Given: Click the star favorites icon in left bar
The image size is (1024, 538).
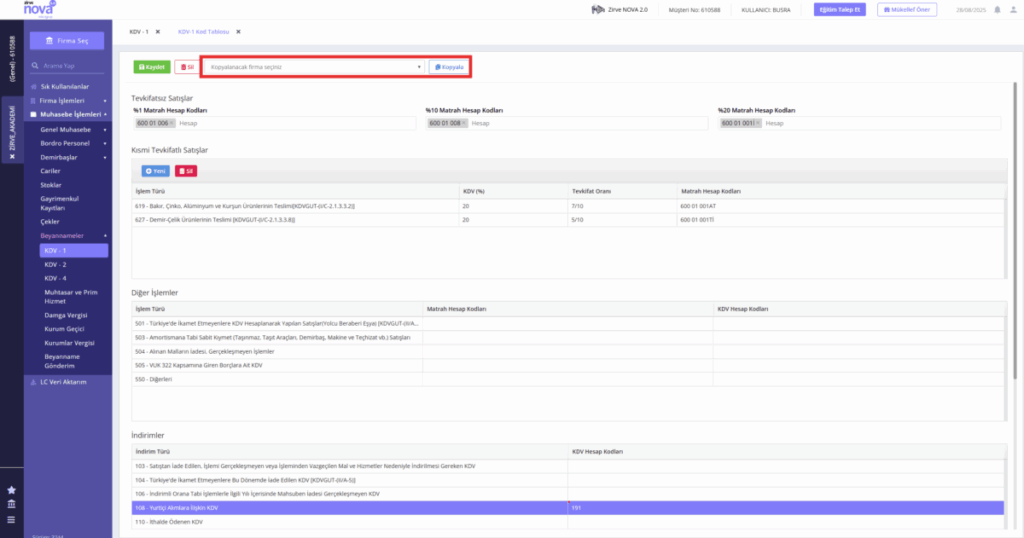Looking at the screenshot, I should [x=11, y=490].
